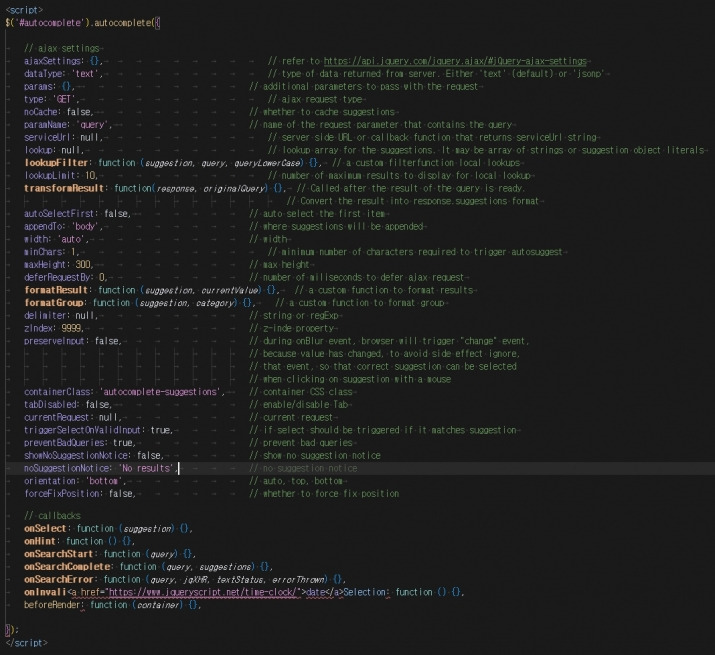
Task: Click the closing </script> tag
Action: tap(26, 643)
